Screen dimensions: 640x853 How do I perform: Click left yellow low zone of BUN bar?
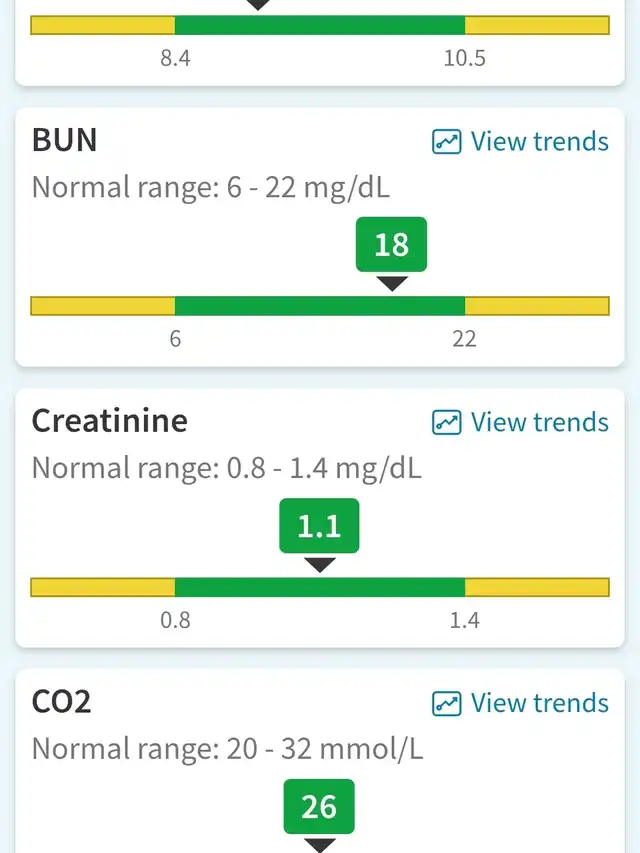coord(102,306)
